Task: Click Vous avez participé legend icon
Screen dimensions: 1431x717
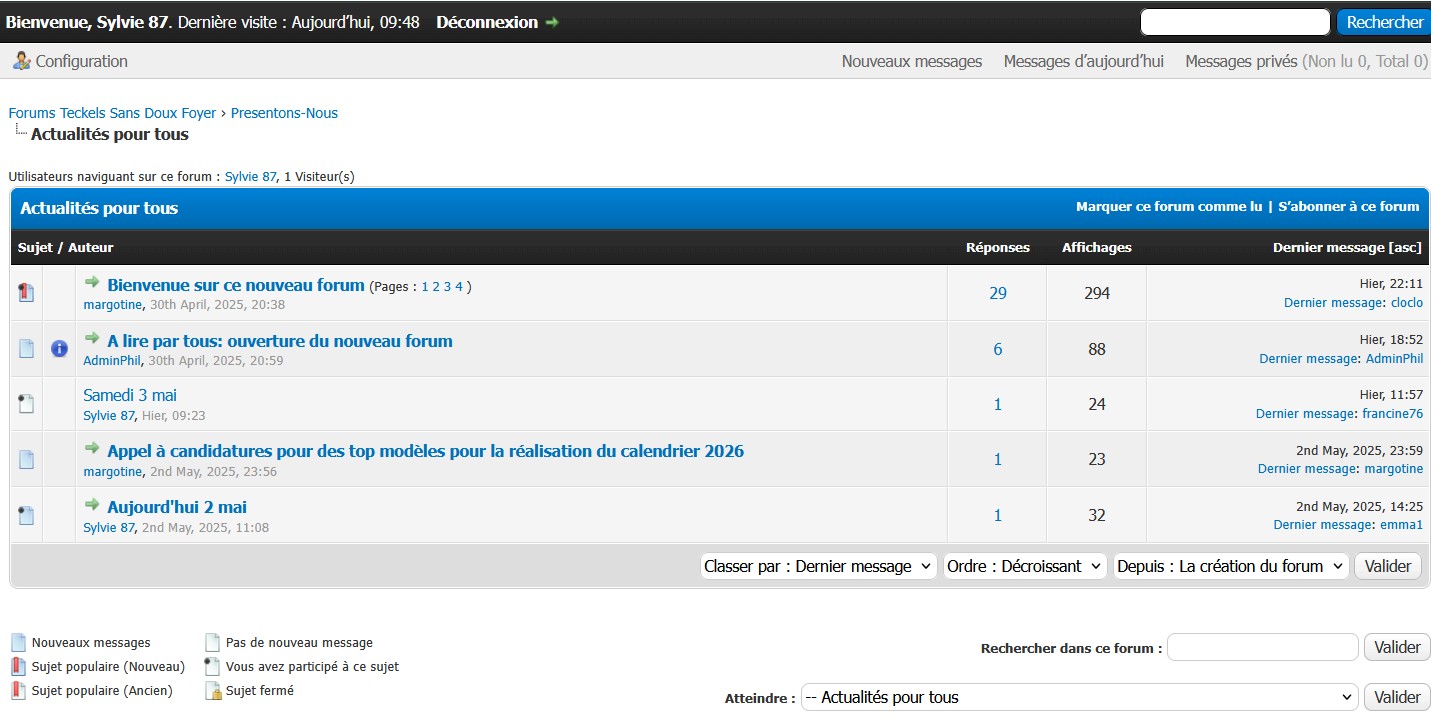Action: (x=212, y=667)
